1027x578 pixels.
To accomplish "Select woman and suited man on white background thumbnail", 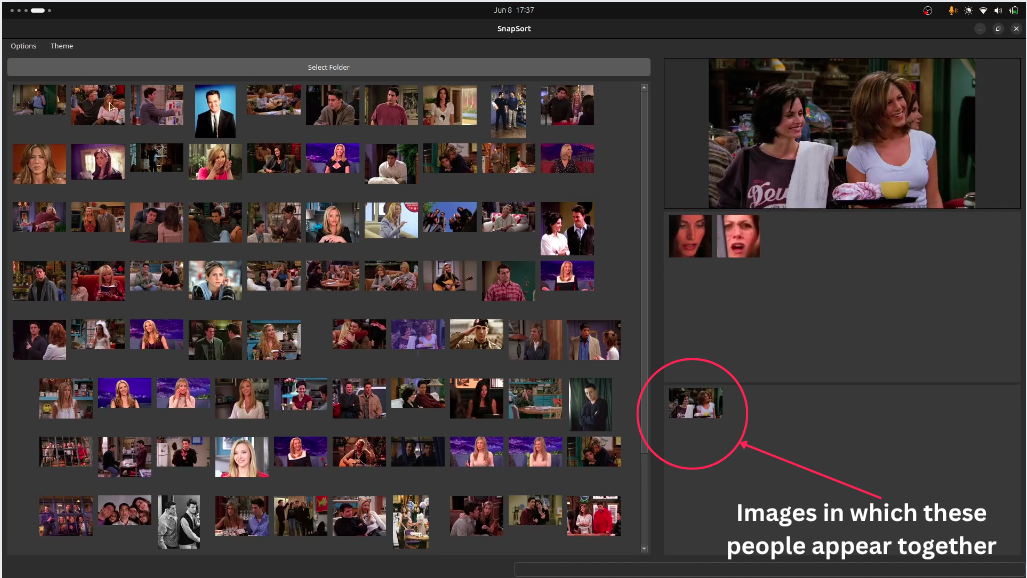I will click(567, 229).
